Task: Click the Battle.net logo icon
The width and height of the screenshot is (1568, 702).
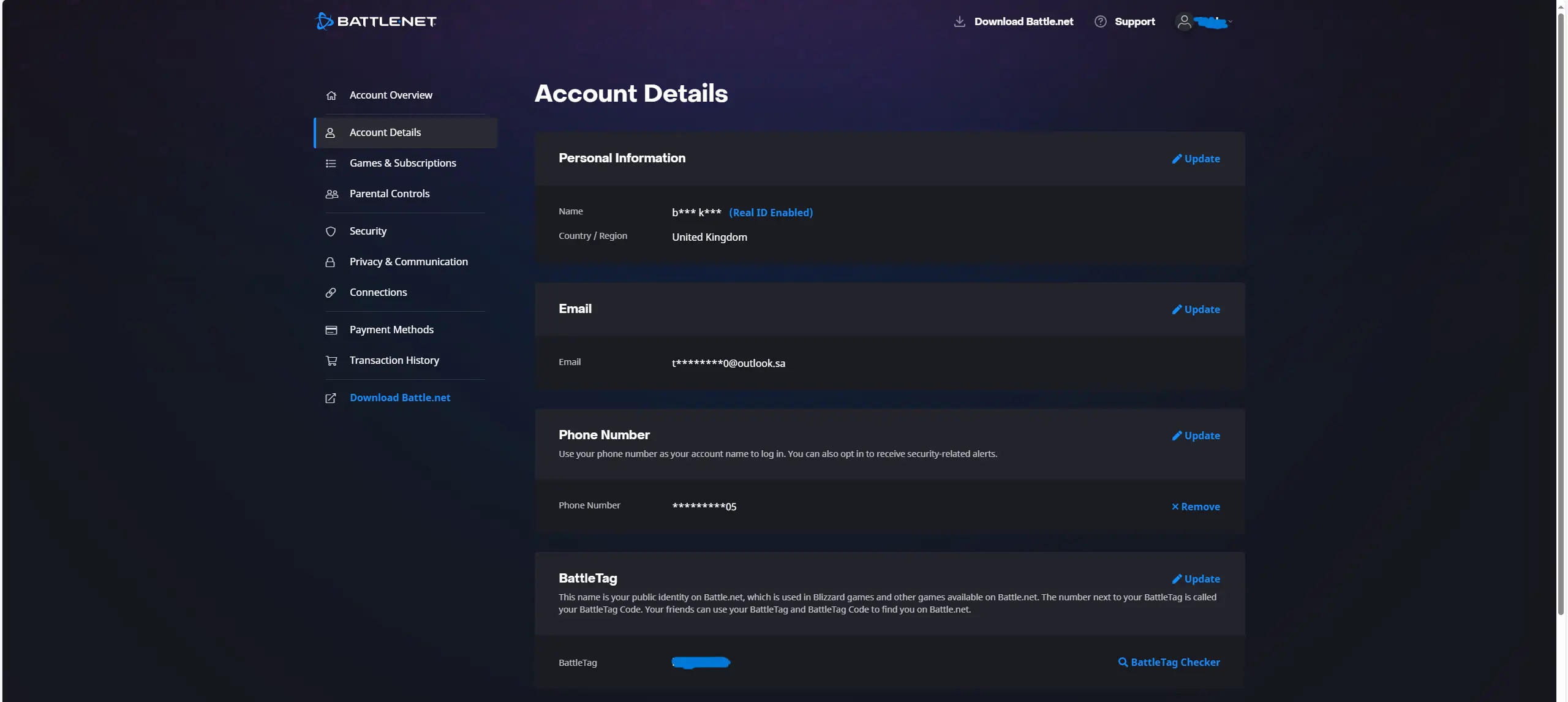Action: [x=324, y=21]
